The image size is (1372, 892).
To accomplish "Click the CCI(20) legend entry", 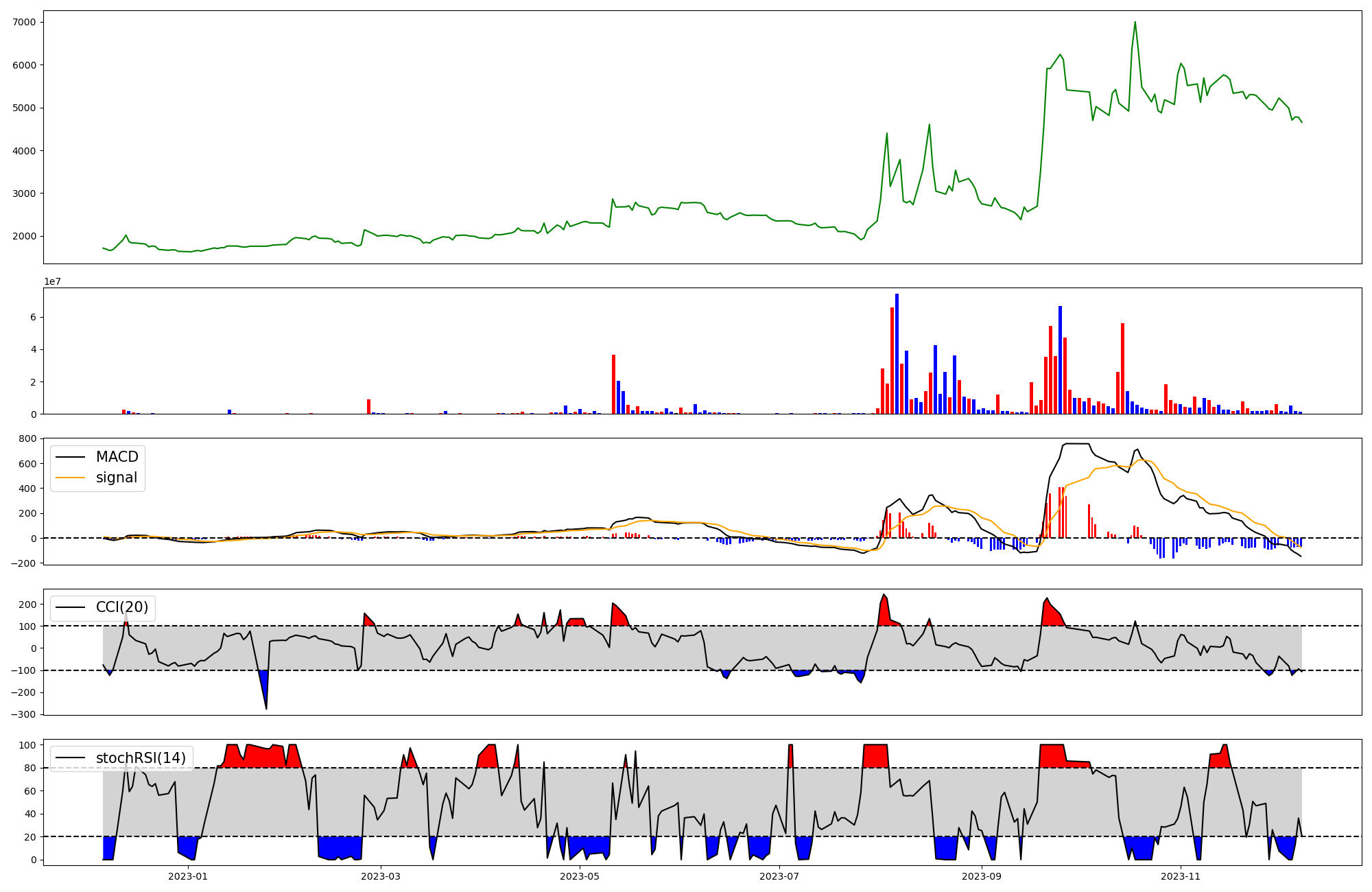I will (121, 608).
